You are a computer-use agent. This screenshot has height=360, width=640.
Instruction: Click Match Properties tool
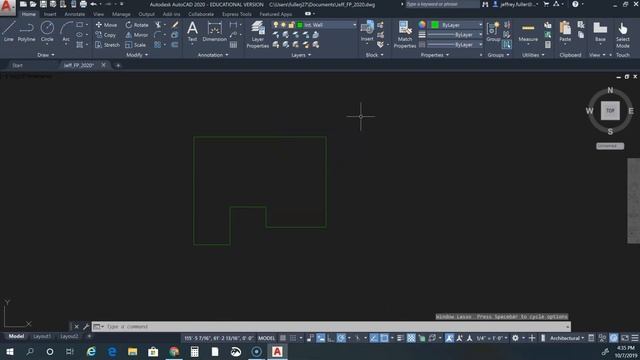pos(404,35)
